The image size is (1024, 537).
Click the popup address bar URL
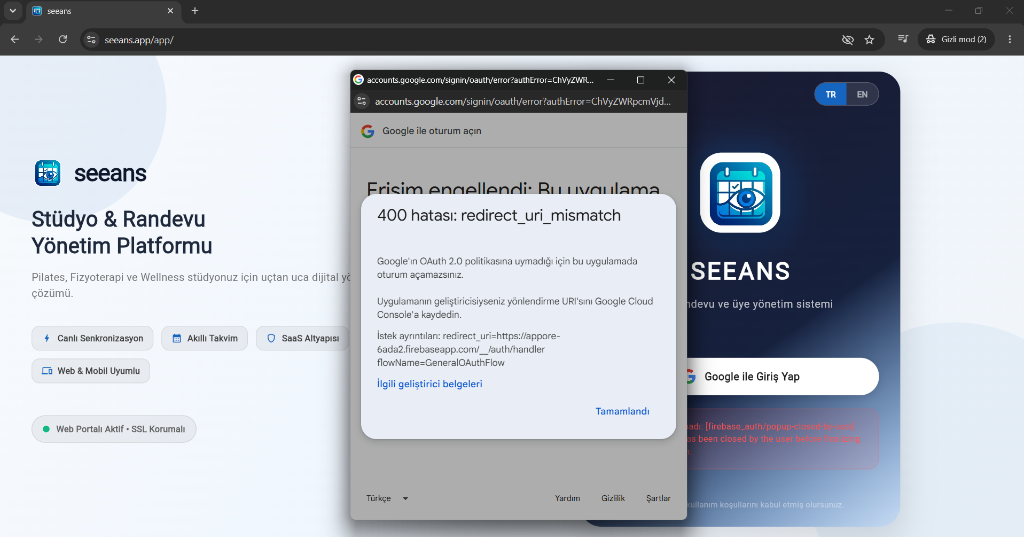point(522,101)
